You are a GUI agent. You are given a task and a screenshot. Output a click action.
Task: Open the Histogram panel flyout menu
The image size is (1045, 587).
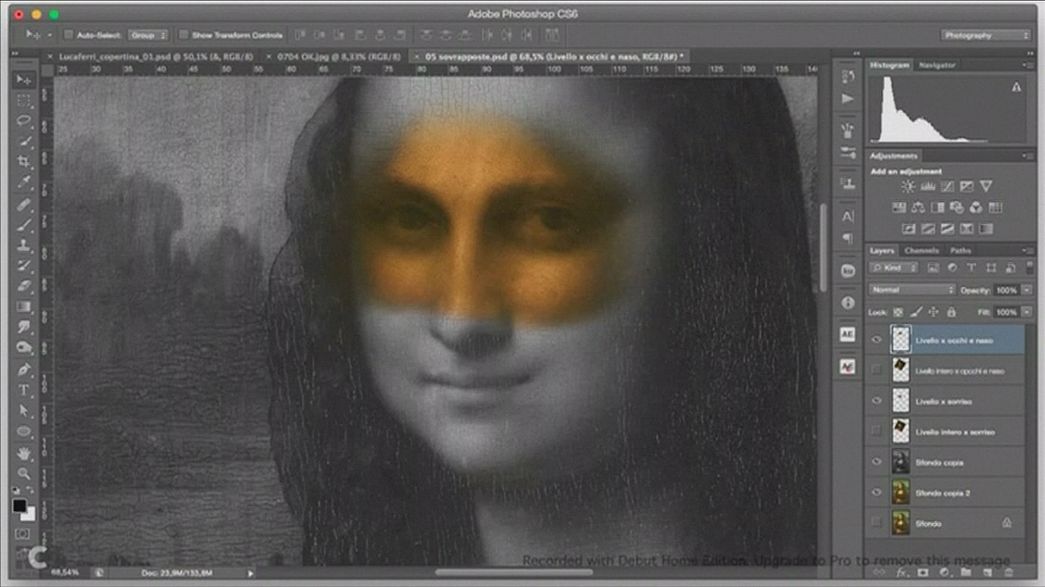[x=1027, y=65]
